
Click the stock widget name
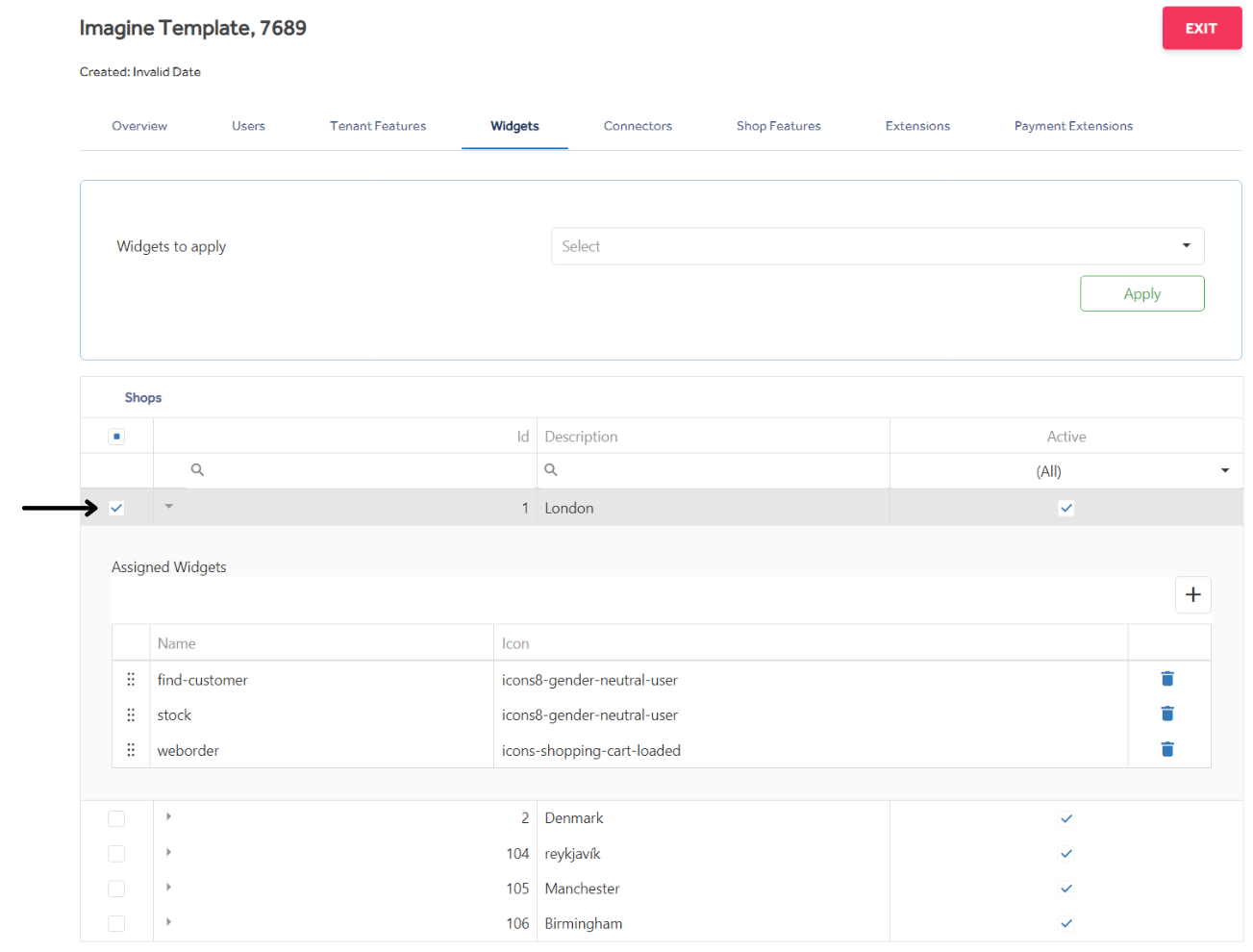(174, 714)
